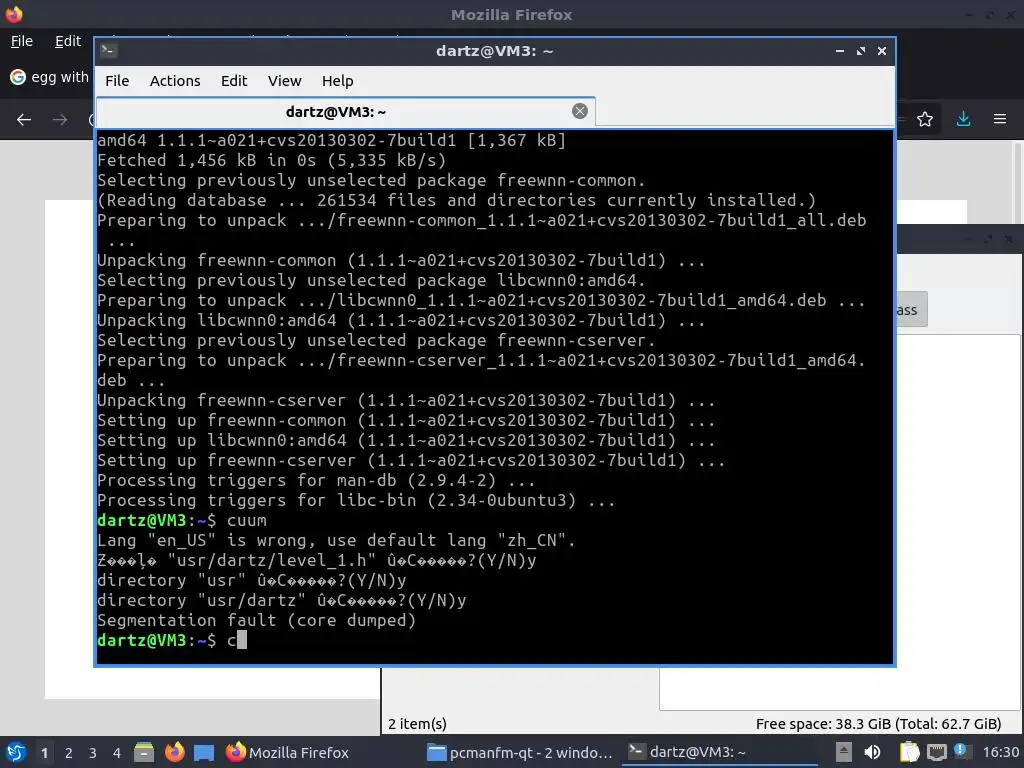Open the terminal View menu
The width and height of the screenshot is (1024, 768).
click(284, 81)
